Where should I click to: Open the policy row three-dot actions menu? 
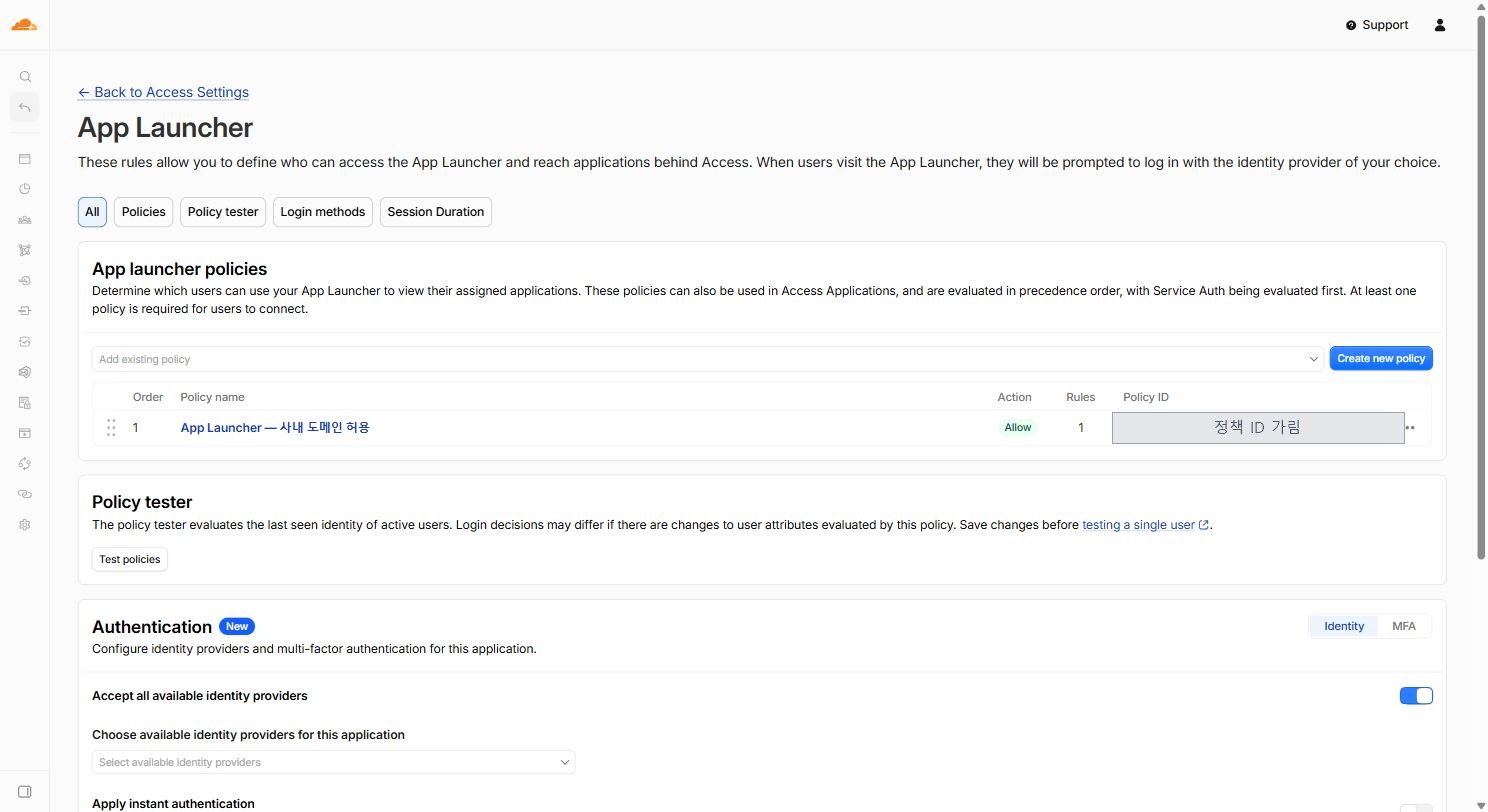point(1411,428)
